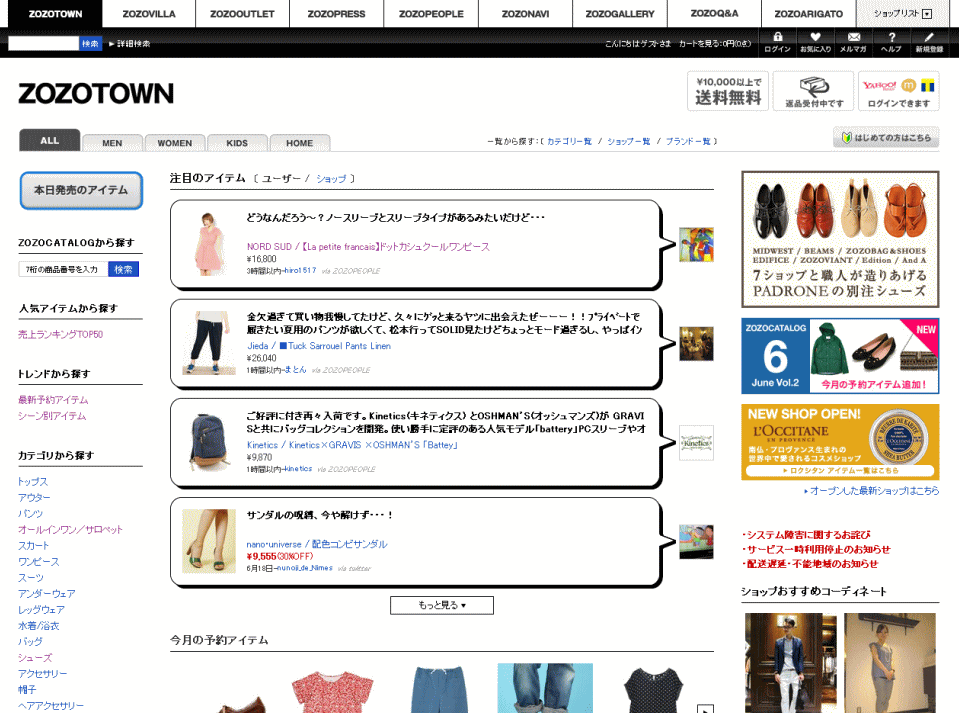The height and width of the screenshot is (713, 959).
Task: Focus the top search text box
Action: coord(43,43)
